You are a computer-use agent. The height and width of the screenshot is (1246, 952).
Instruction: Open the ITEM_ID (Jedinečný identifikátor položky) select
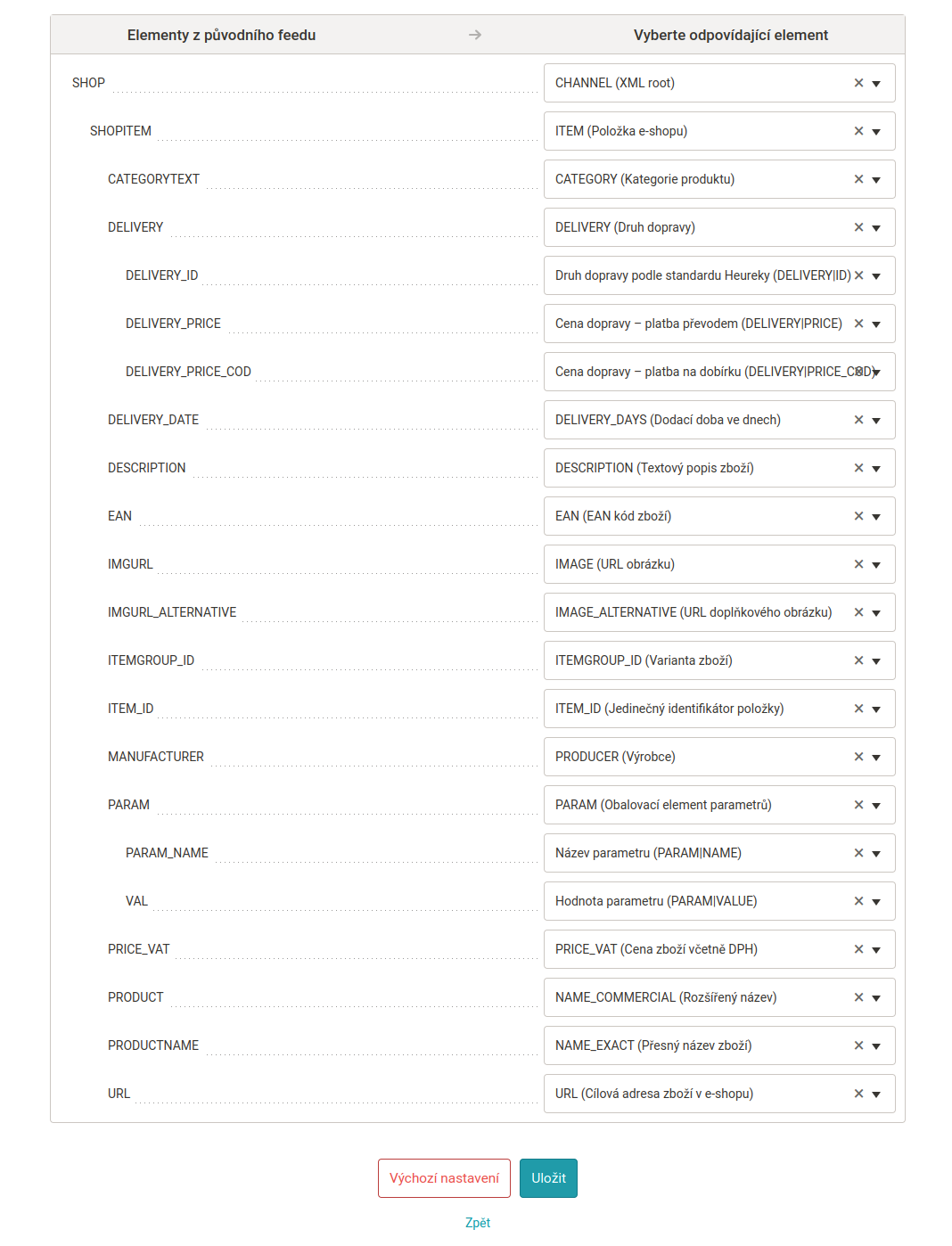[719, 709]
